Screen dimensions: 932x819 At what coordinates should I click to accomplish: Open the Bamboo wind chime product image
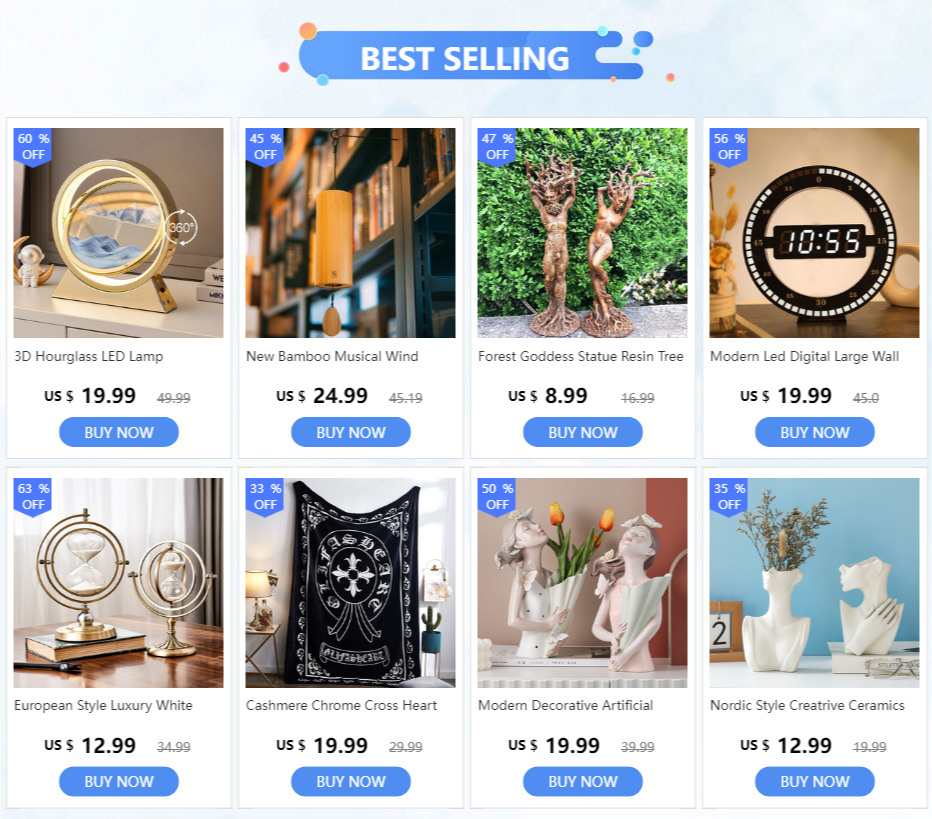coord(351,233)
